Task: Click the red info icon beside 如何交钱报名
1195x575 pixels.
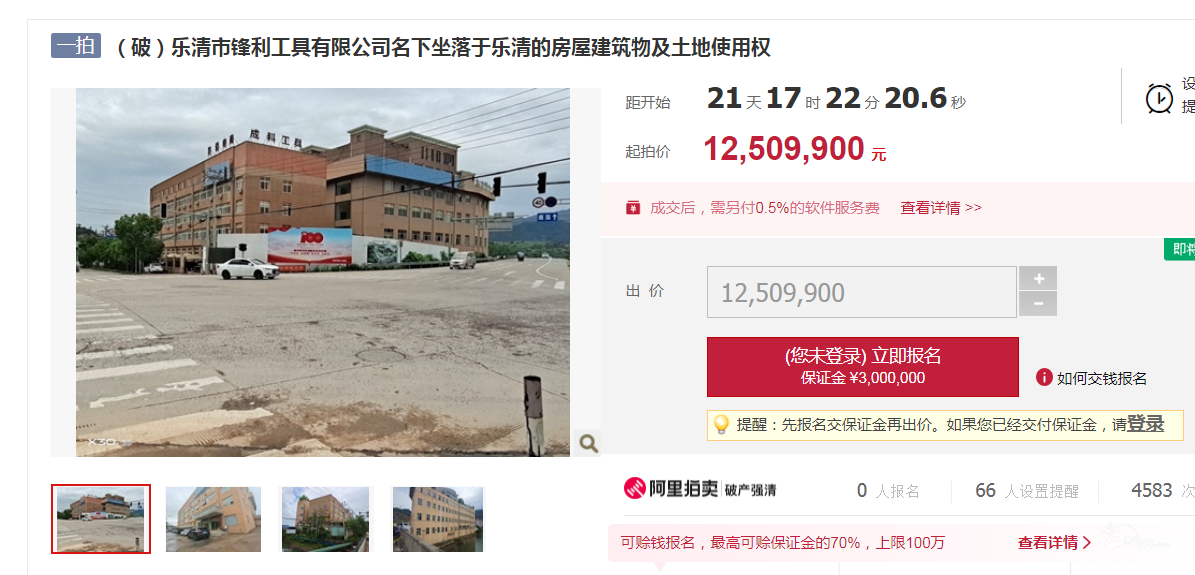Action: 1043,377
